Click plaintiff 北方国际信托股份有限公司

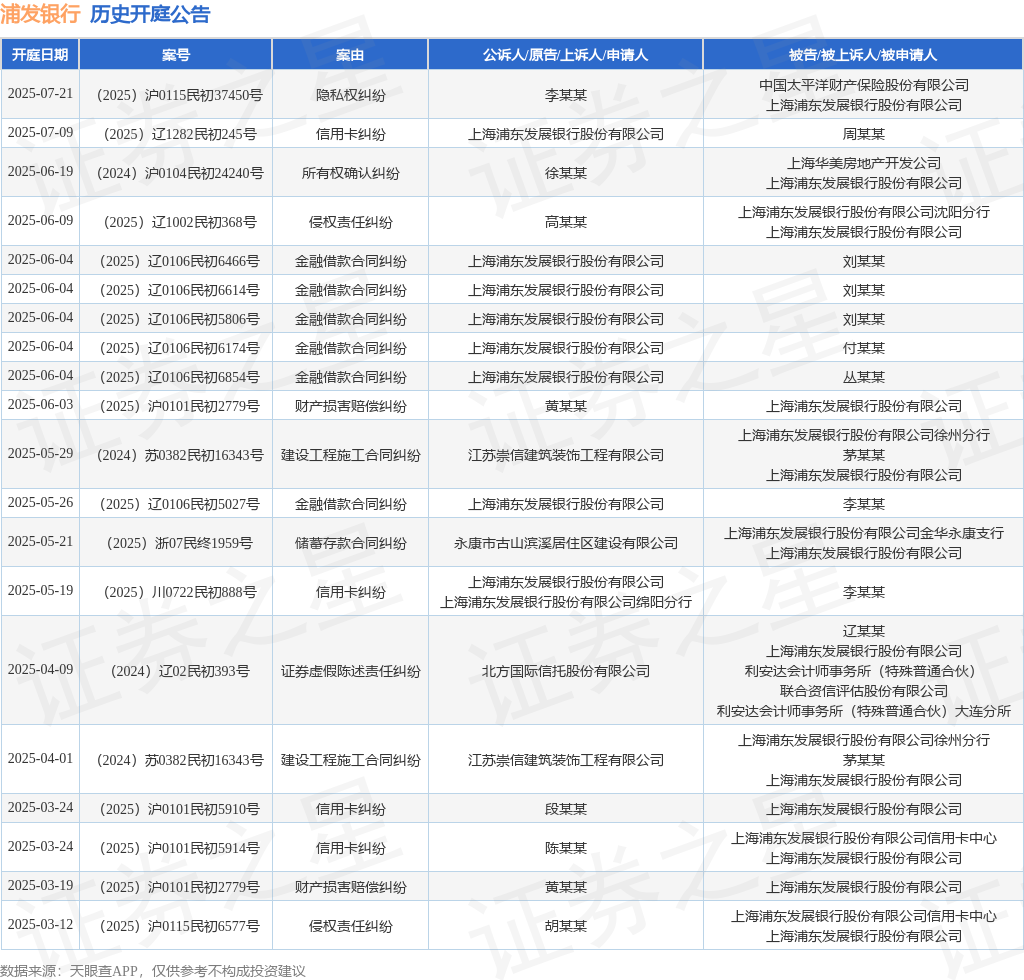[566, 672]
